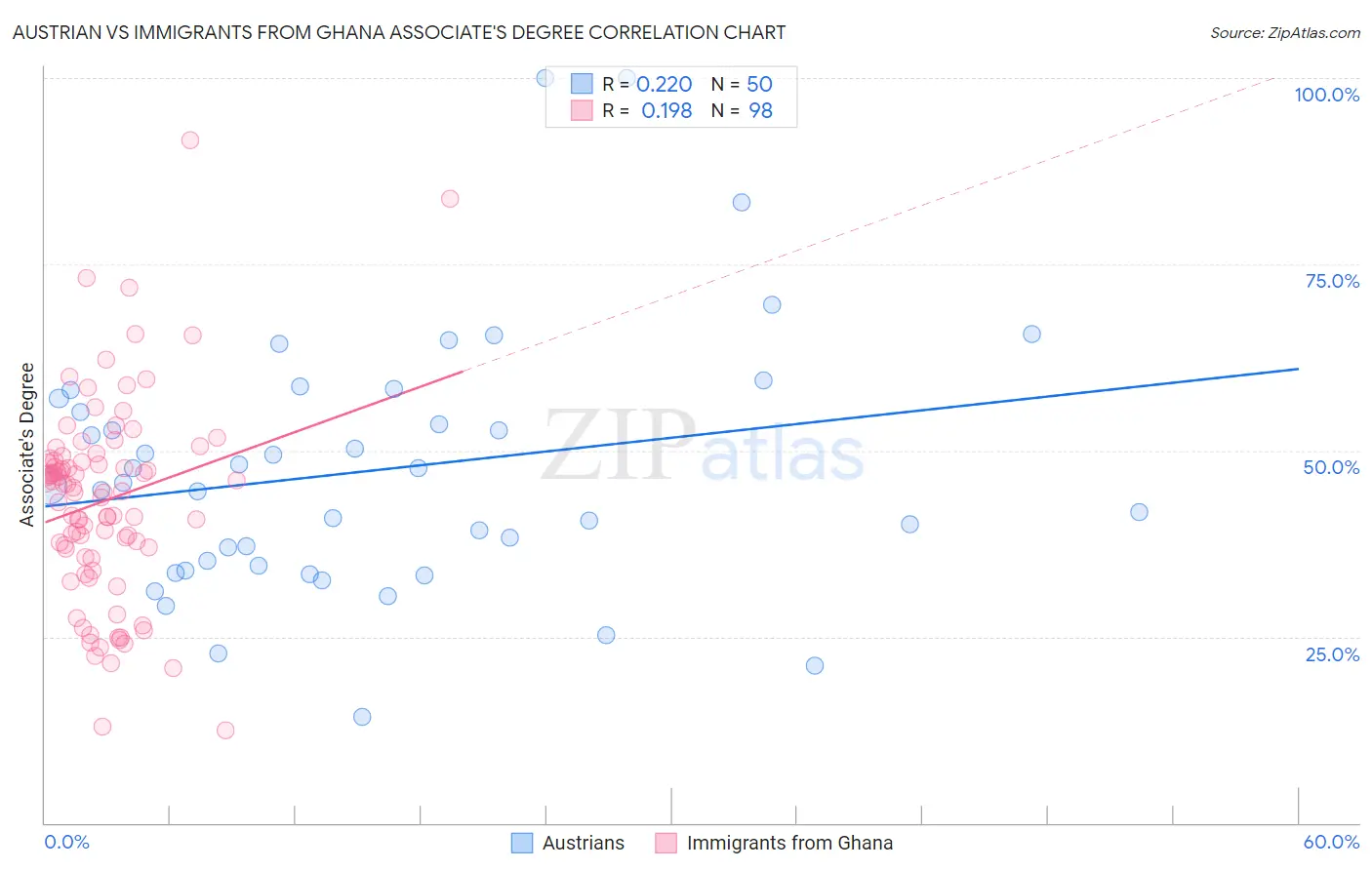Open the ZipAtlas.com source link
1372x870 pixels.
(1285, 33)
